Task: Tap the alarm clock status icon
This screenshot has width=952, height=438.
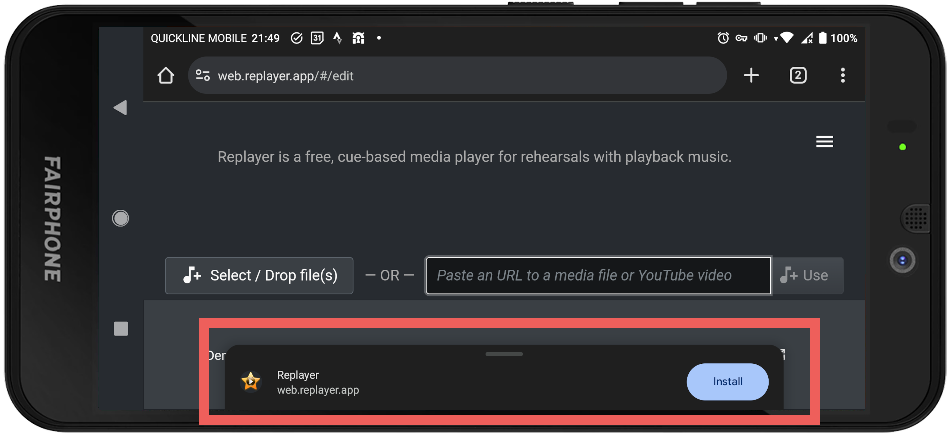Action: point(723,38)
